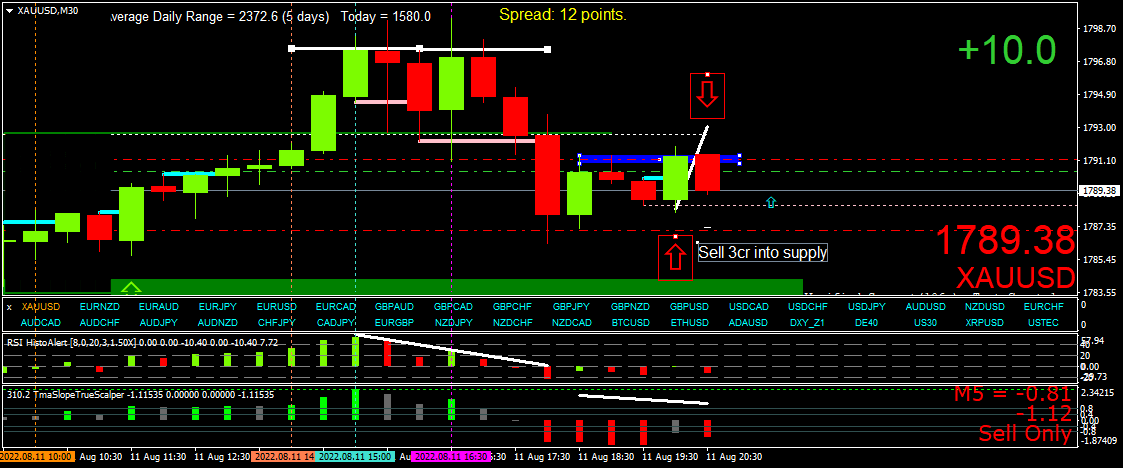Close symbol changer panel with x
The image size is (1123, 468).
point(9,306)
